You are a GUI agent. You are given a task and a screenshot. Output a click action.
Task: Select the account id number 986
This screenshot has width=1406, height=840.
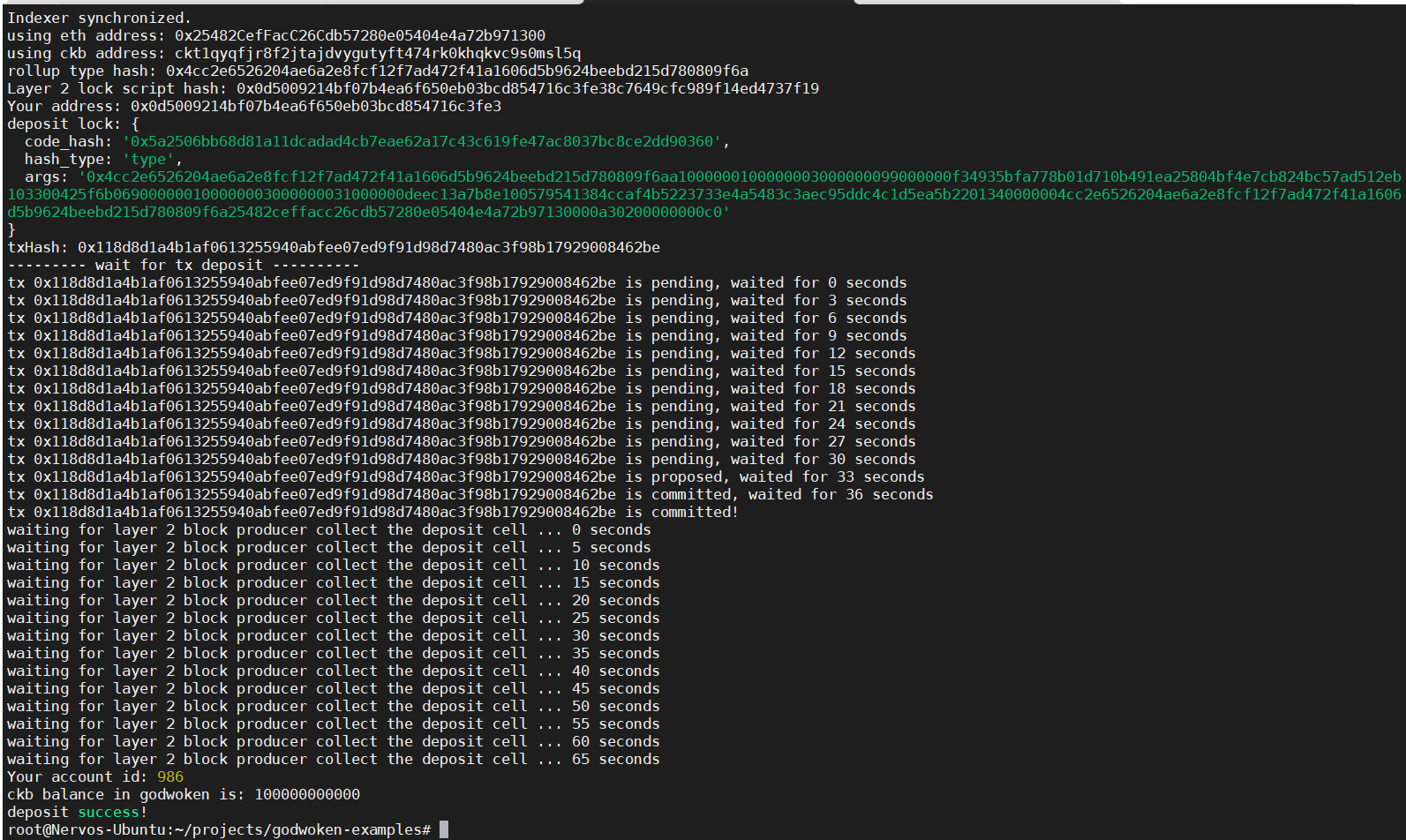(170, 776)
